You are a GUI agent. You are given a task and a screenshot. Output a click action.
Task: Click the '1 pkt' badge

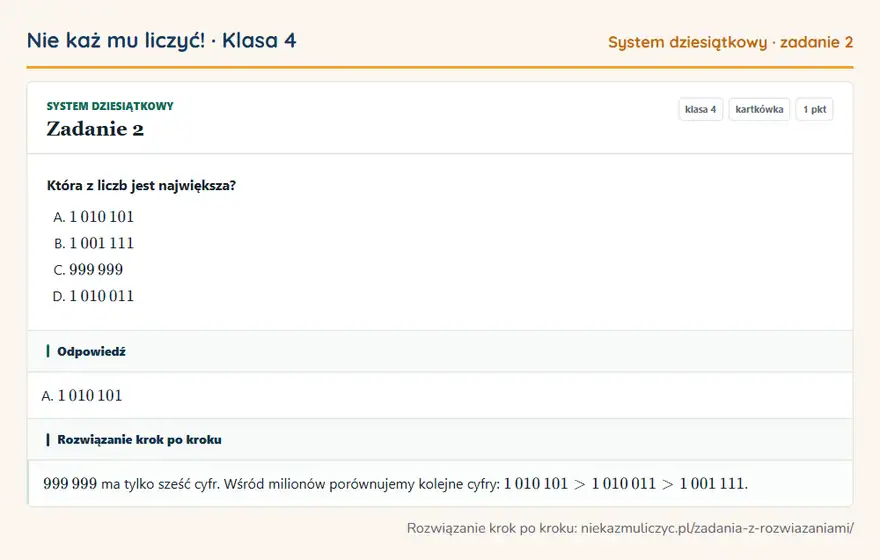814,109
